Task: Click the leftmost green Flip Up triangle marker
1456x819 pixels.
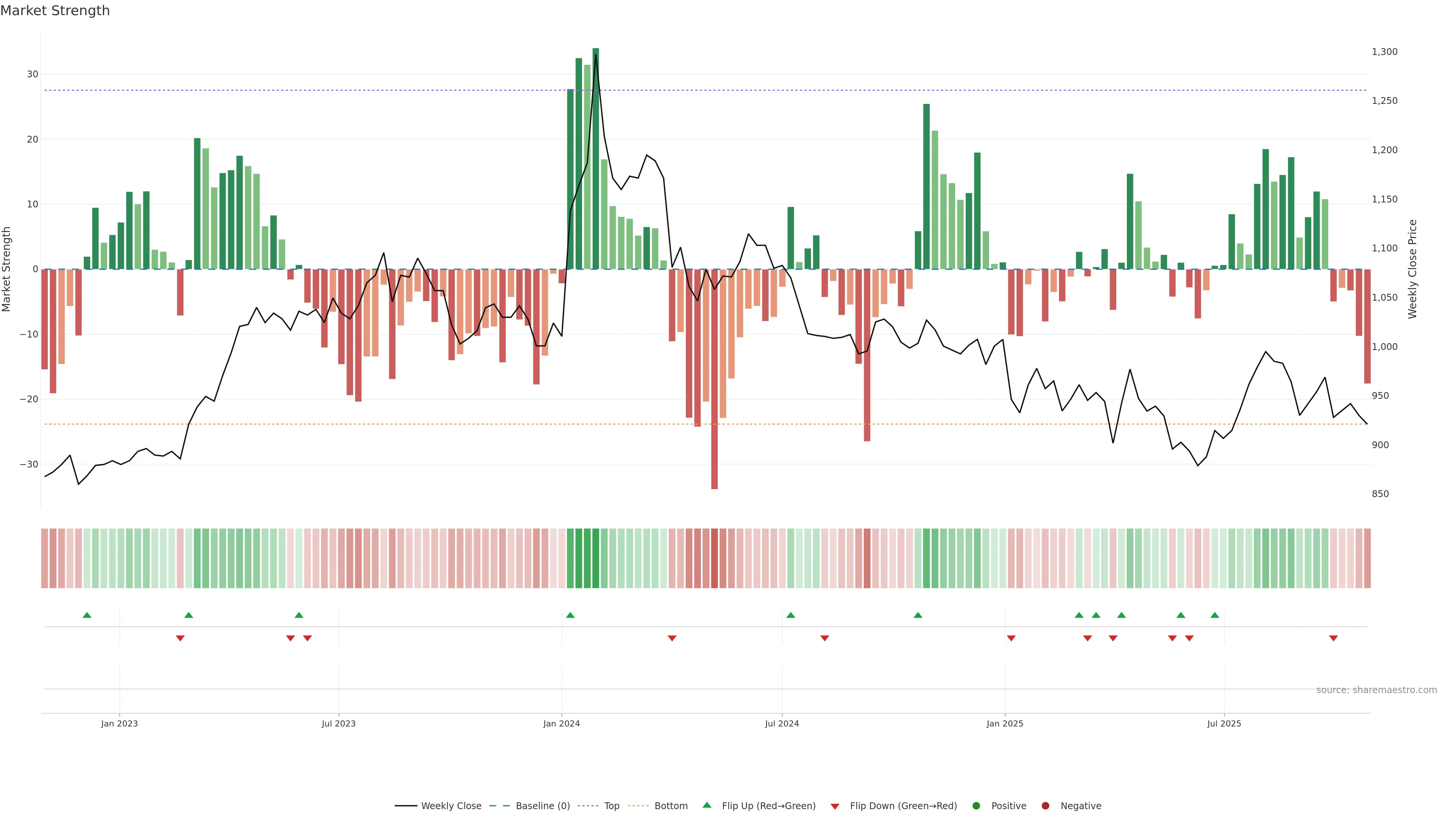Action: tap(86, 615)
